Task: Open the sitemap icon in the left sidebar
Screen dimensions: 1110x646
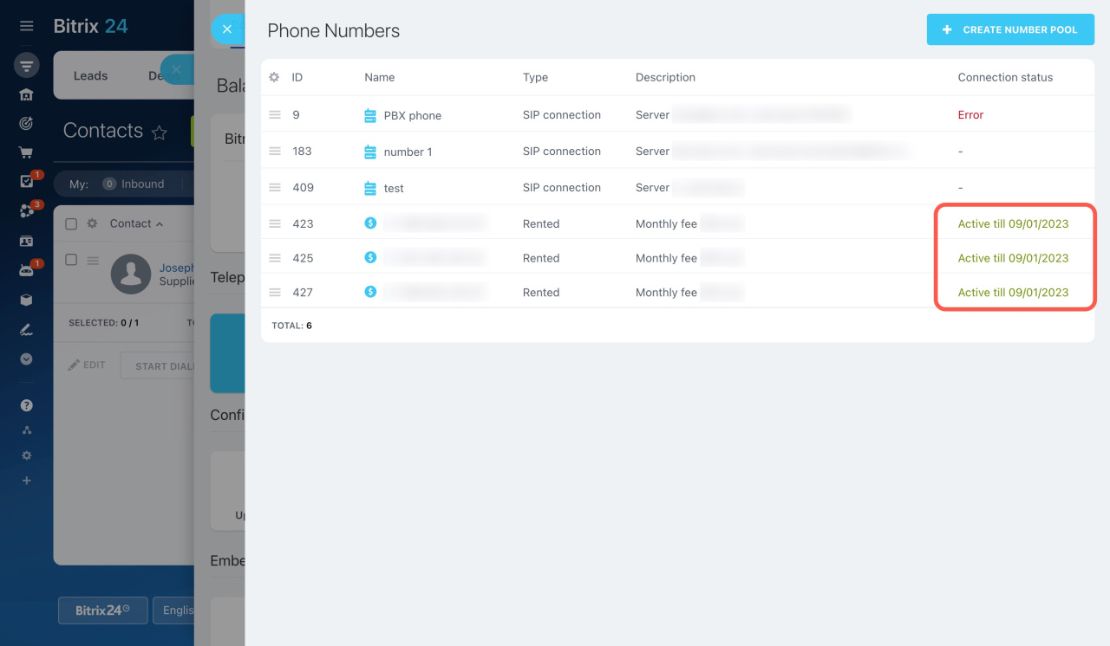Action: point(26,430)
